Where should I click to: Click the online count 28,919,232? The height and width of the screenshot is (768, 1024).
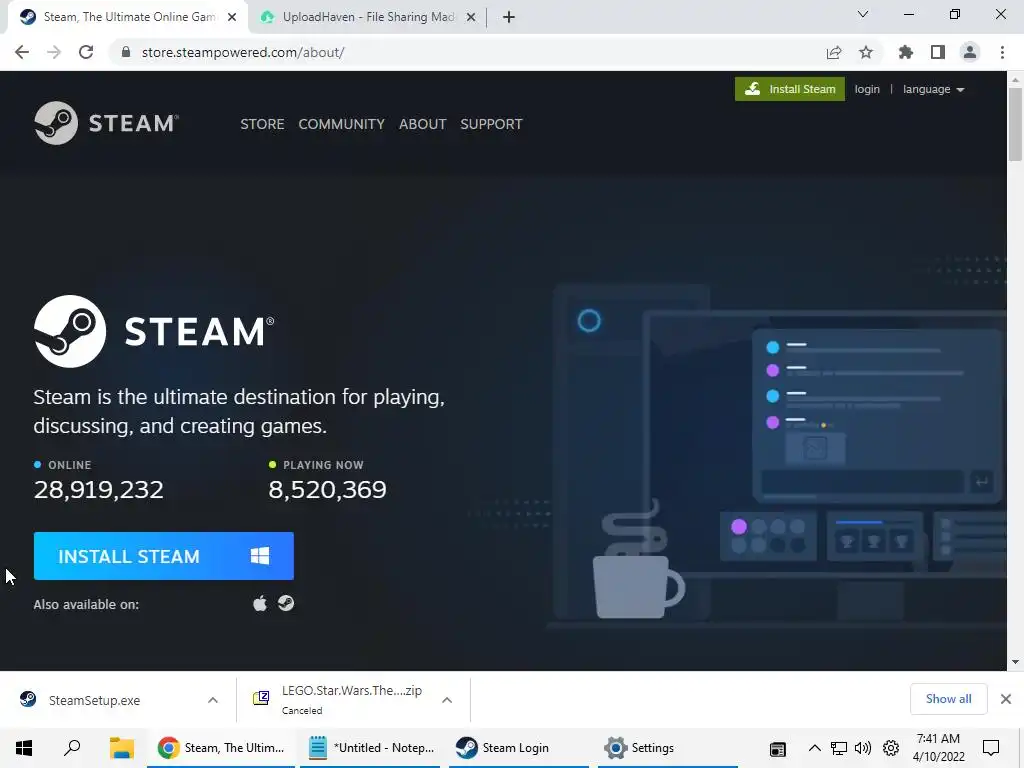99,489
